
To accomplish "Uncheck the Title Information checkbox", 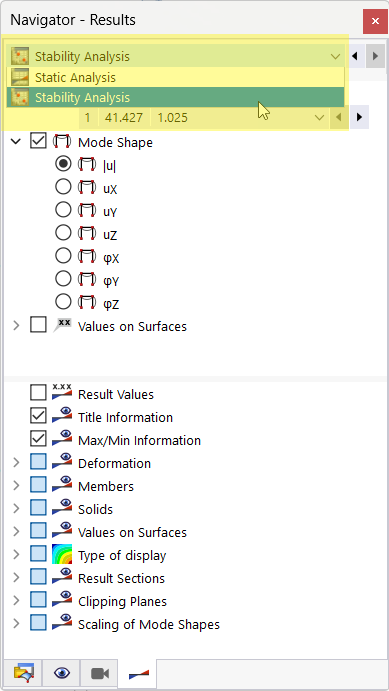I will [38, 416].
